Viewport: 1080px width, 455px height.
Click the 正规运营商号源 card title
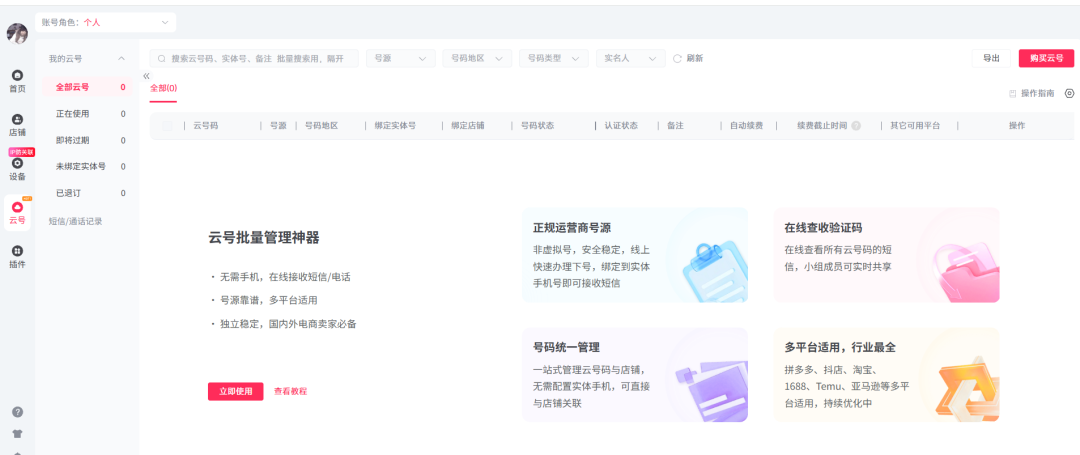click(x=572, y=228)
